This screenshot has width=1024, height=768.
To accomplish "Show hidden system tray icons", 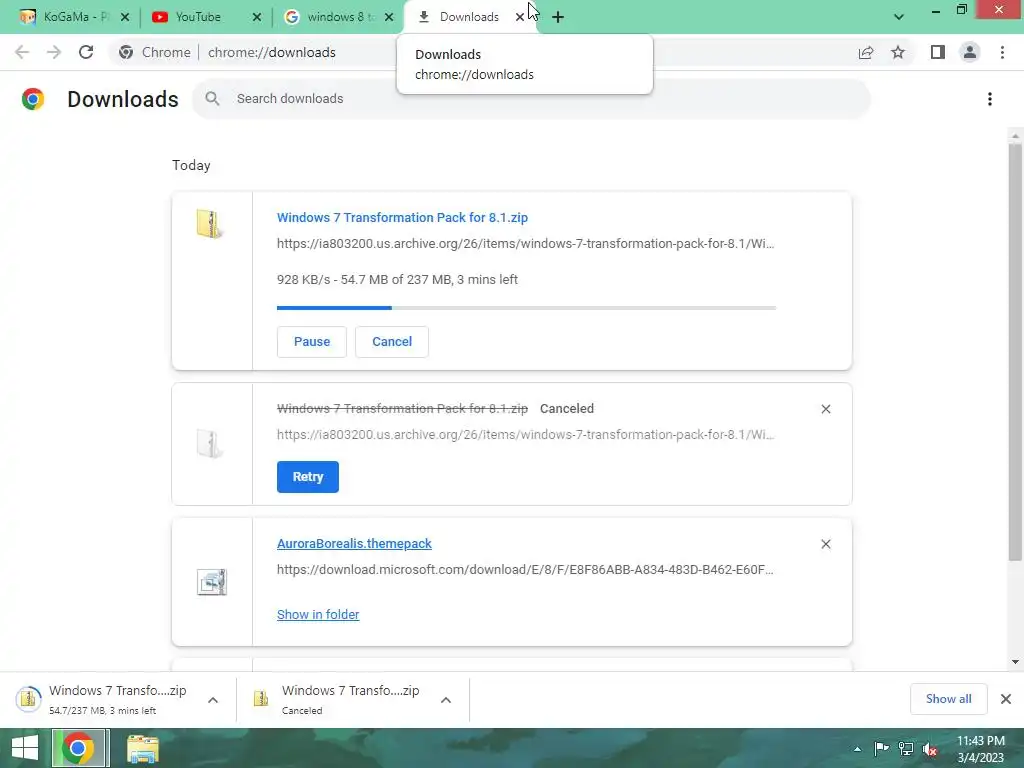I will click(x=857, y=749).
